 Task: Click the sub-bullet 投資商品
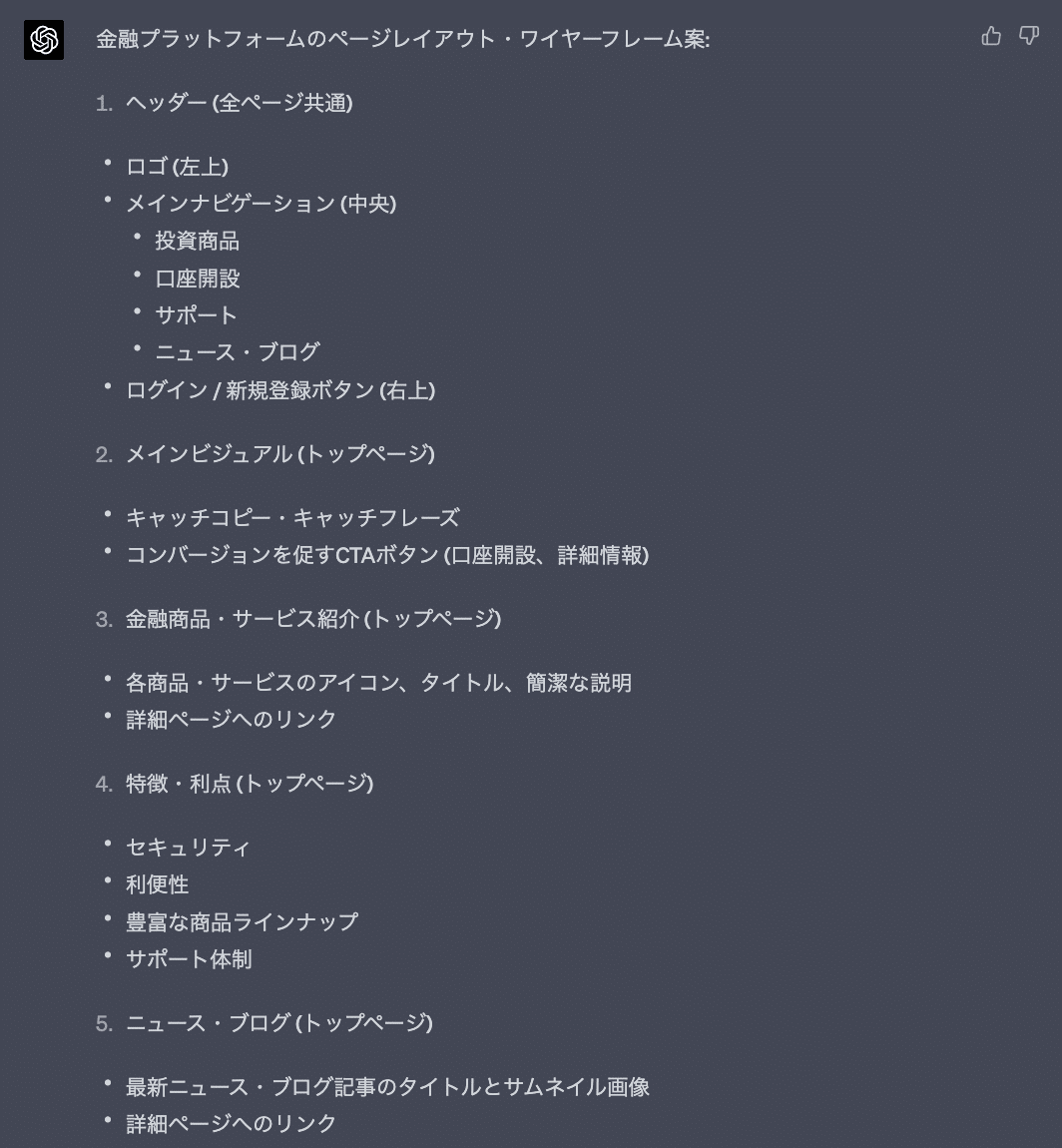pyautogui.click(x=197, y=241)
